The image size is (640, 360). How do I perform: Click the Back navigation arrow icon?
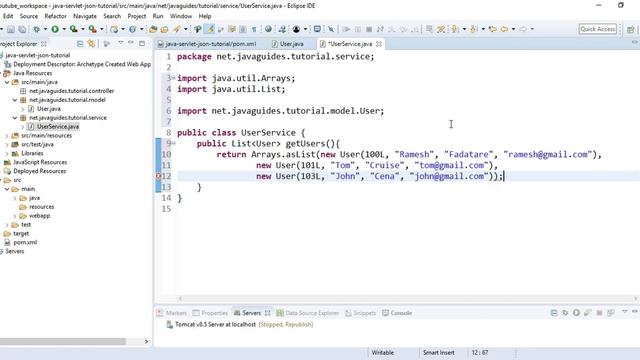pyautogui.click(x=504, y=29)
